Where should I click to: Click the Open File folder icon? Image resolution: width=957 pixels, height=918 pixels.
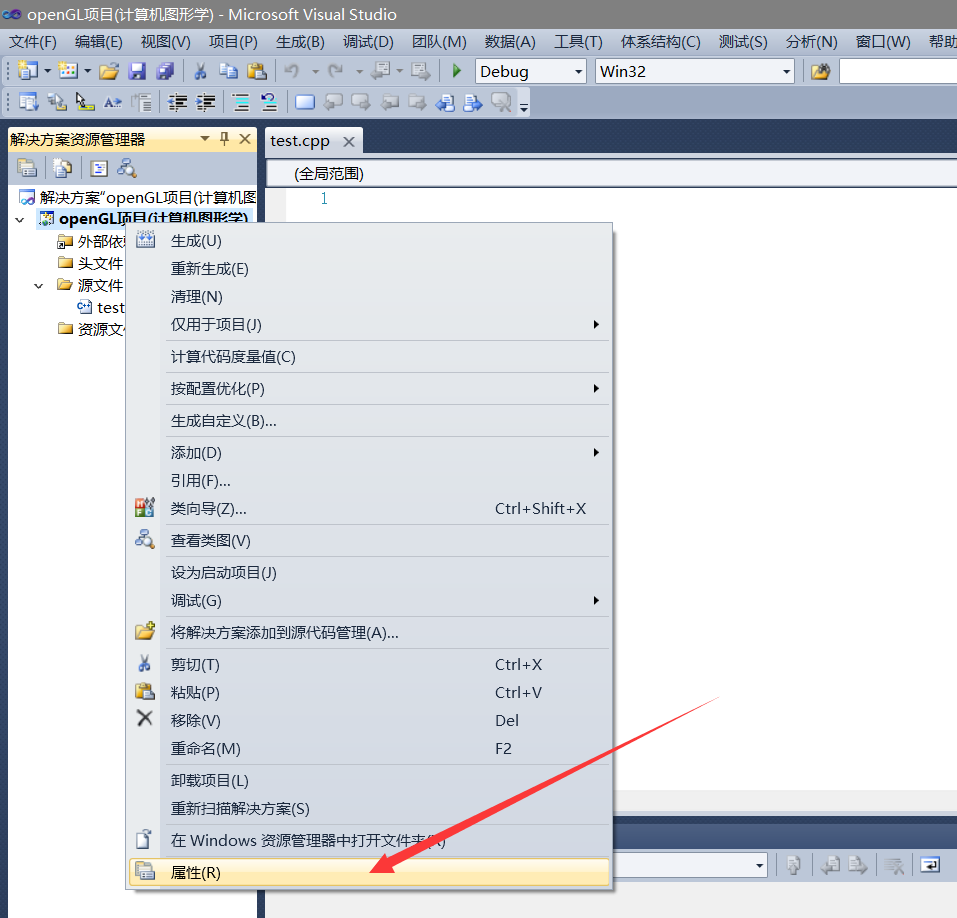pos(108,71)
